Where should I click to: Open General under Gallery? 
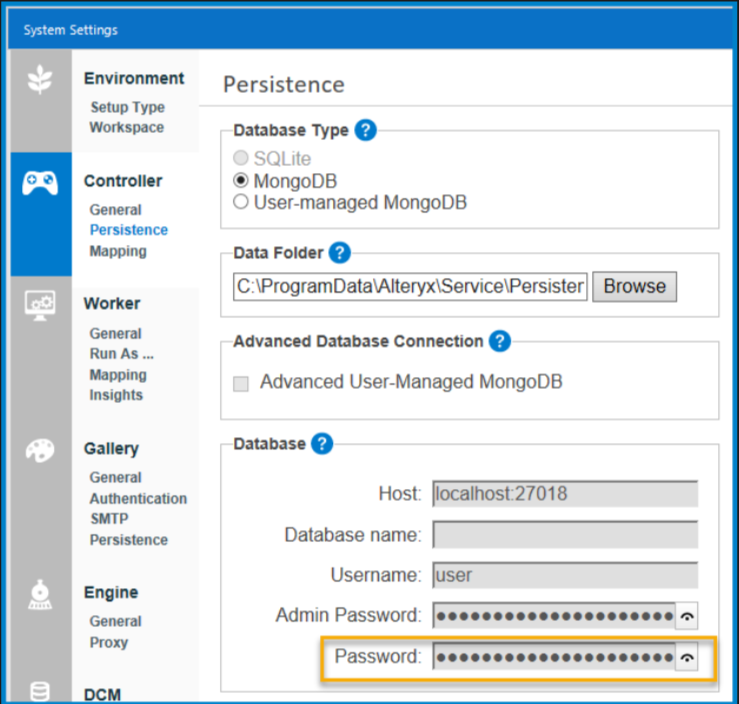point(115,477)
